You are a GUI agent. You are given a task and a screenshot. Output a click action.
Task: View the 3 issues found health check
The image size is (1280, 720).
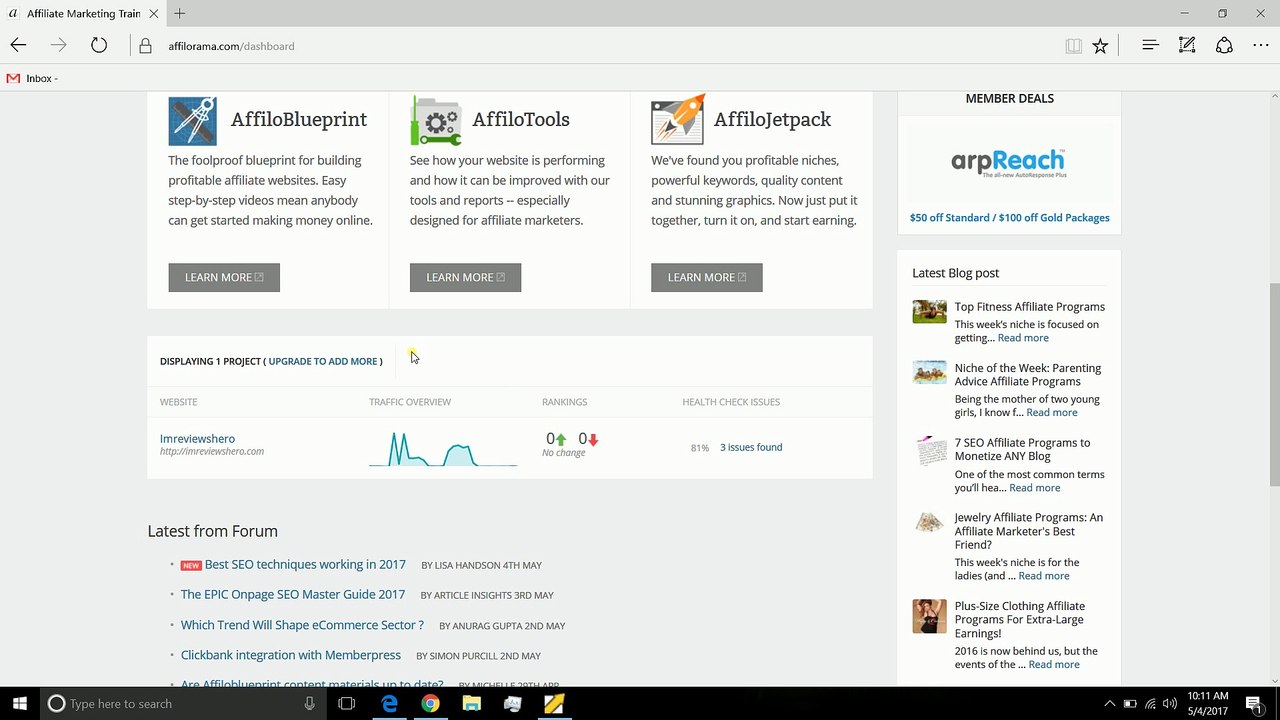tap(751, 447)
